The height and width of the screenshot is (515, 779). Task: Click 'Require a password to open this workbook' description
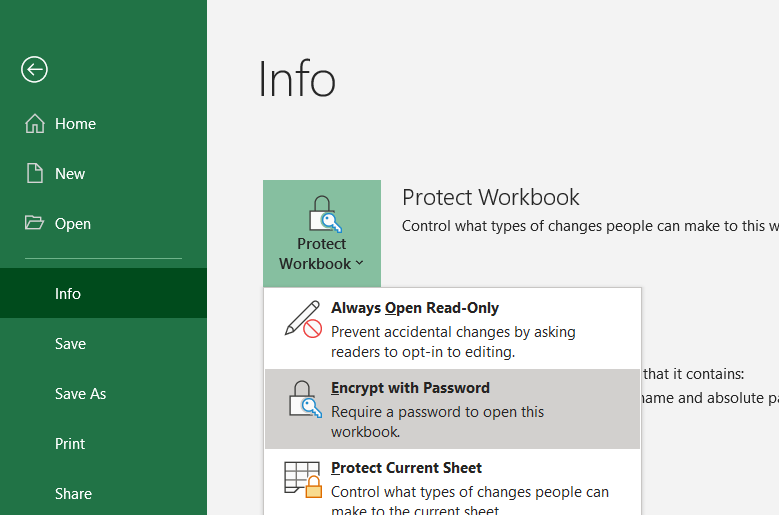pos(437,422)
